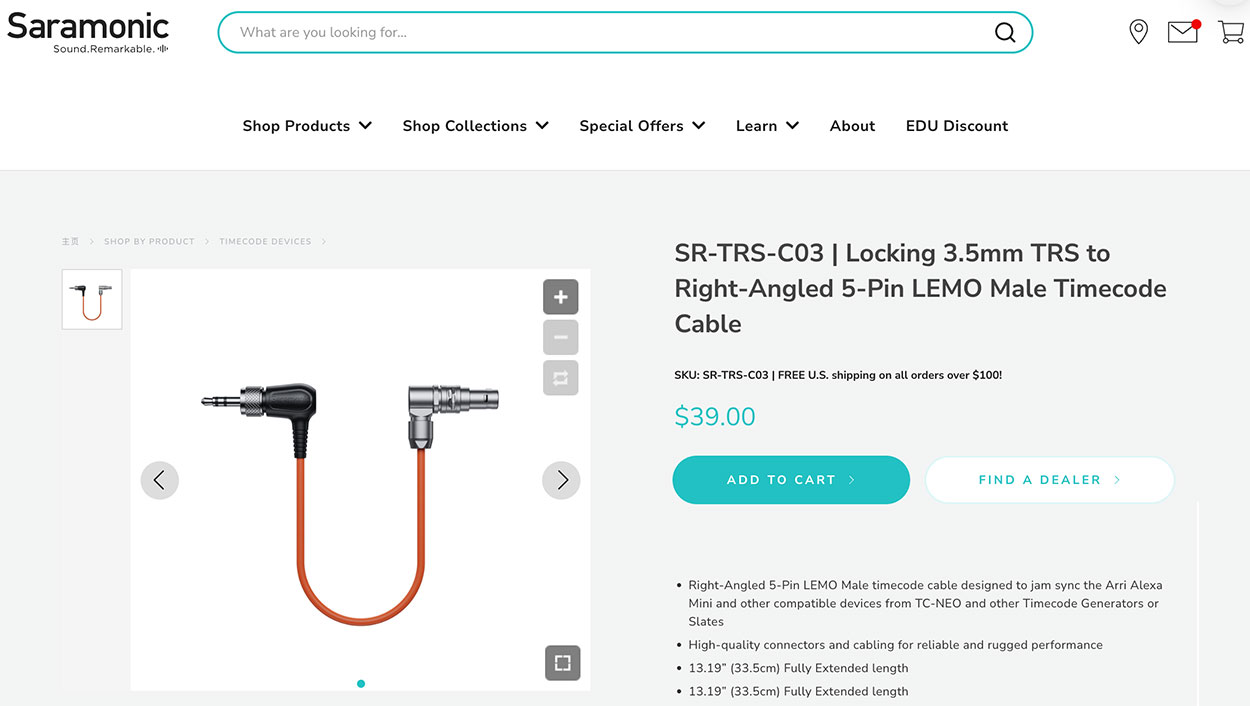1250x706 pixels.
Task: Click the search magnifier icon
Action: pyautogui.click(x=1004, y=33)
